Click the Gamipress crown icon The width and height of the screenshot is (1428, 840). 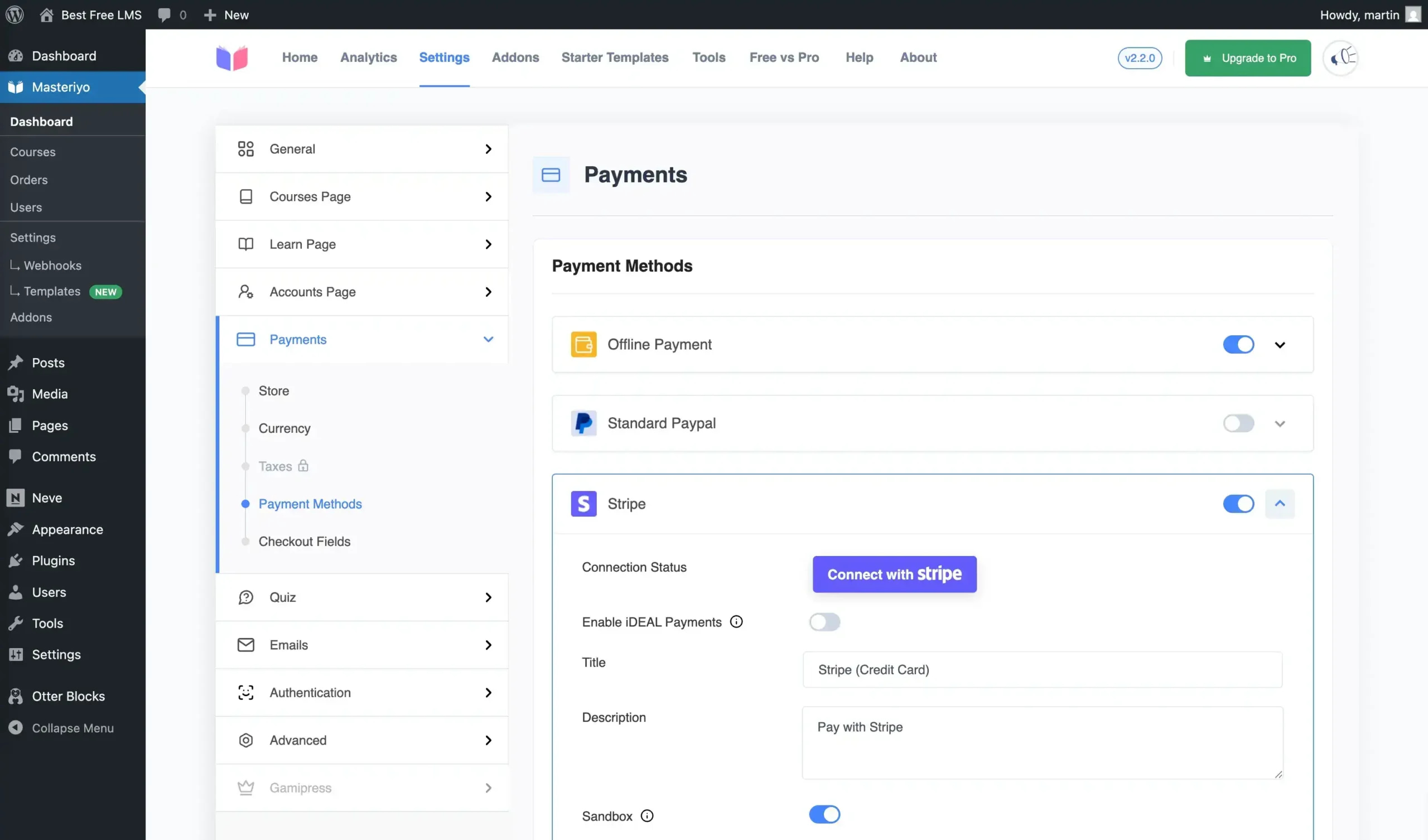(246, 787)
